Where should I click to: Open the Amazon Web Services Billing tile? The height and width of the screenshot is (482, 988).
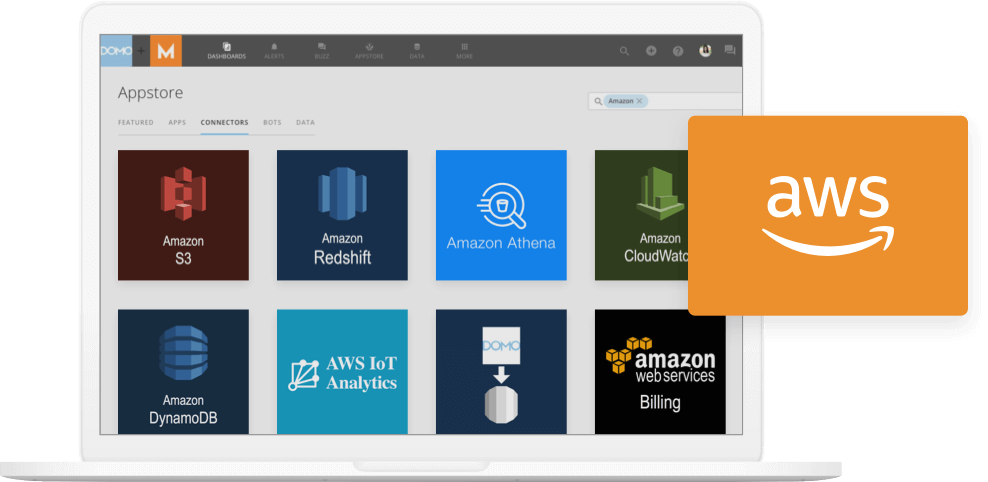(x=660, y=374)
